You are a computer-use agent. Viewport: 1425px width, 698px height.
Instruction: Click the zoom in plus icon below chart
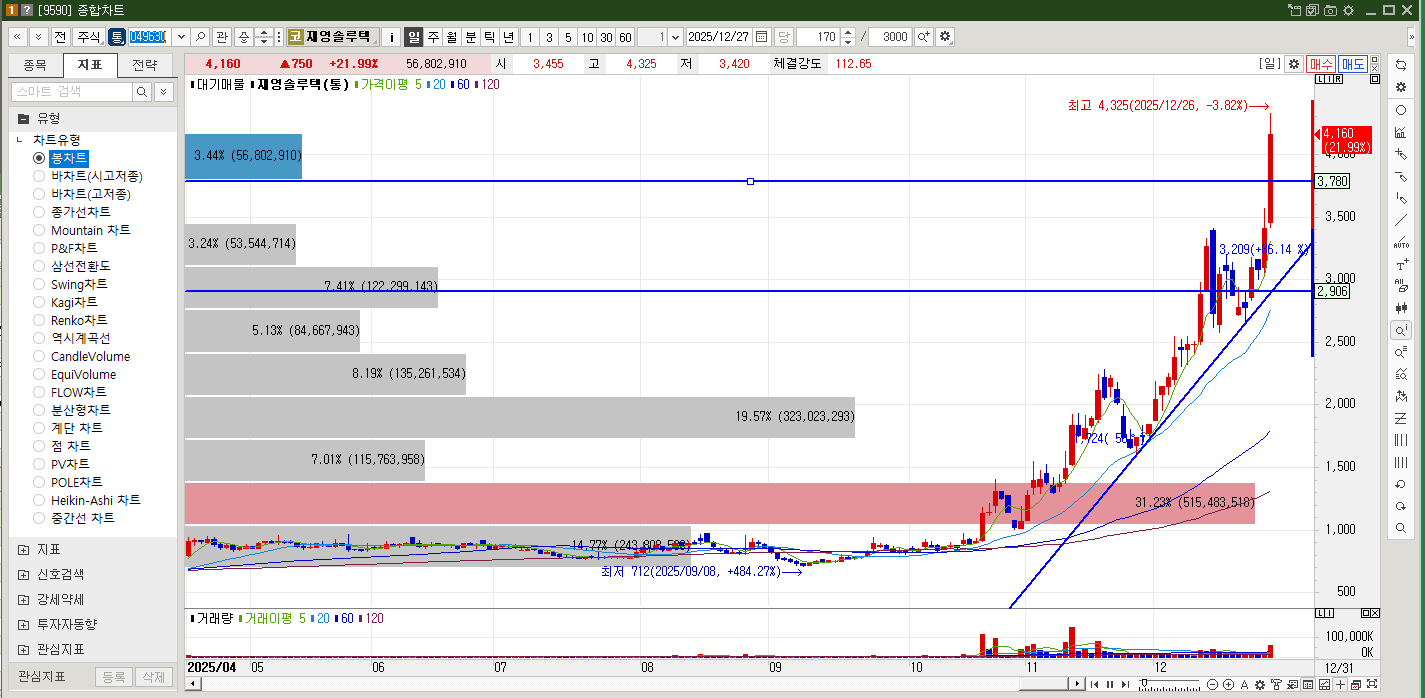click(x=1228, y=684)
